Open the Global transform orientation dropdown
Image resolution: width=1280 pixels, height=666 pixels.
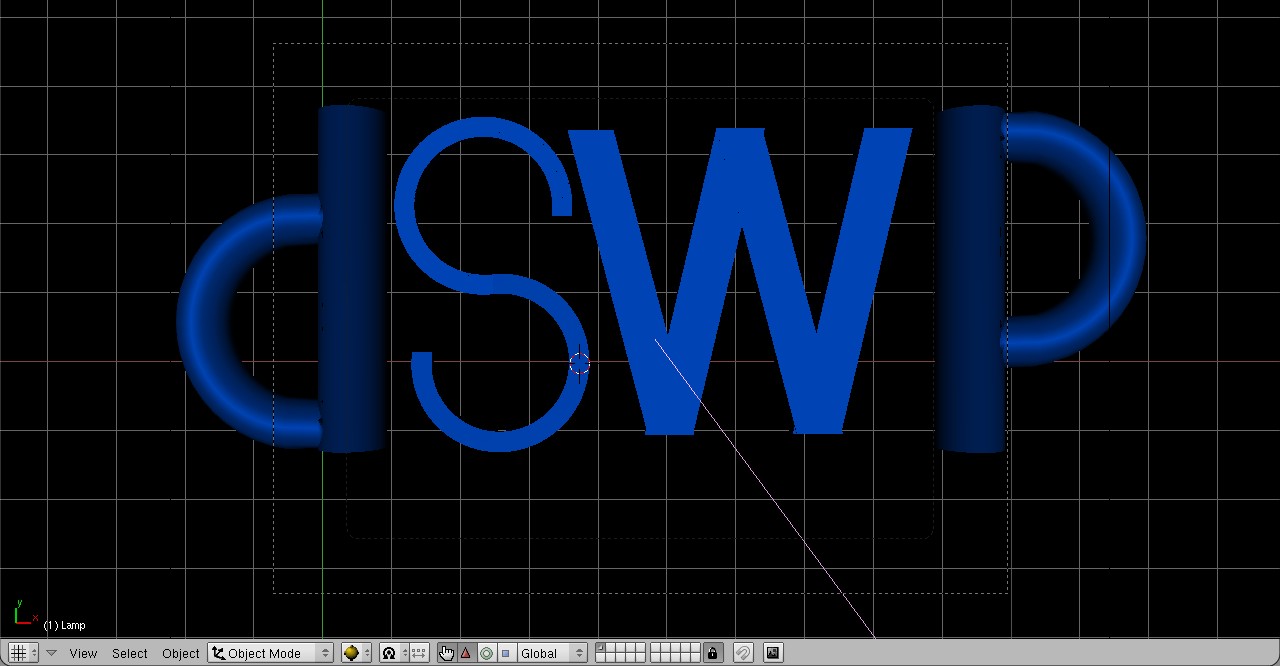552,653
